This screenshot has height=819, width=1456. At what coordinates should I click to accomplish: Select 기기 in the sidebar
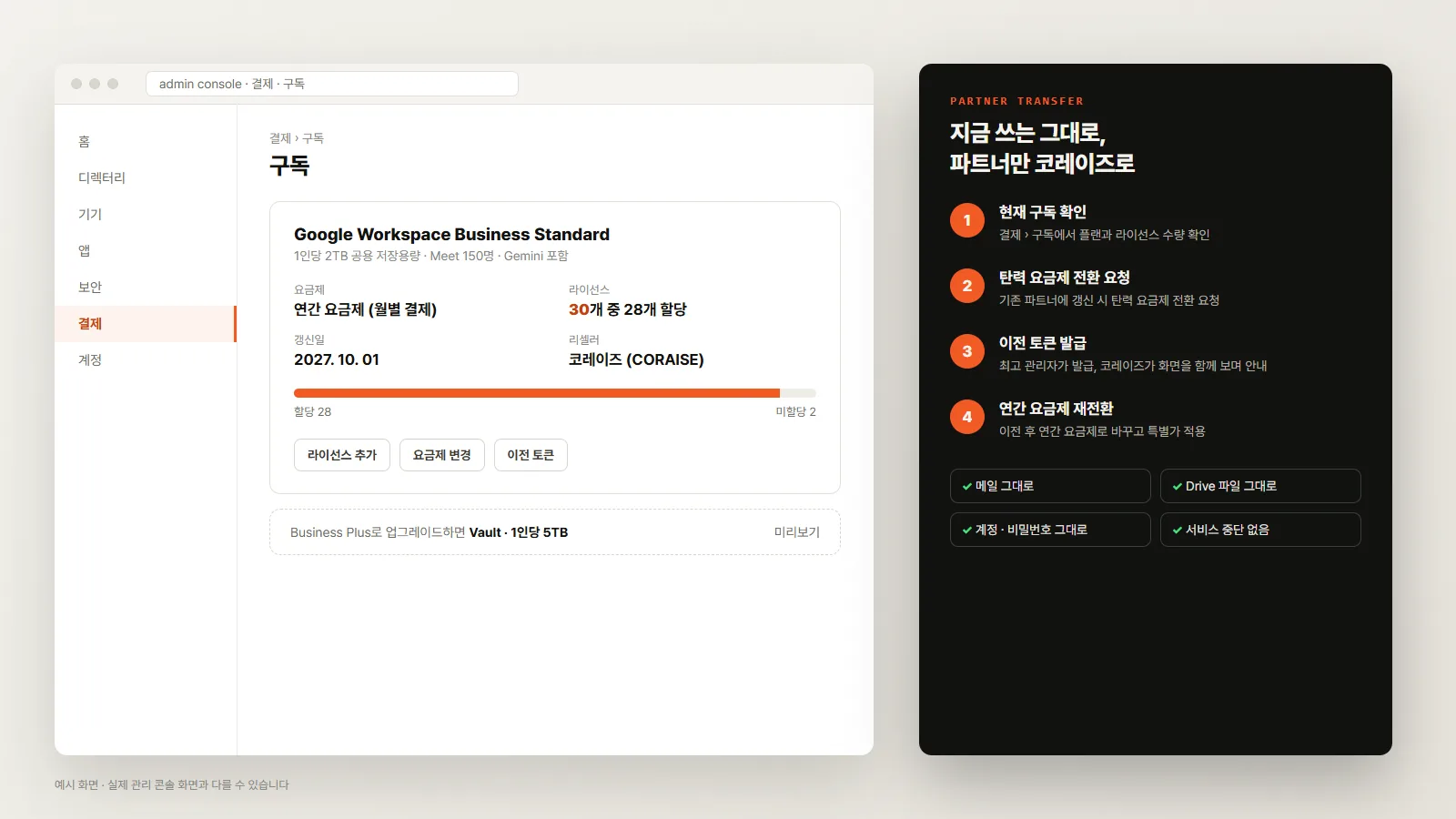(146, 215)
